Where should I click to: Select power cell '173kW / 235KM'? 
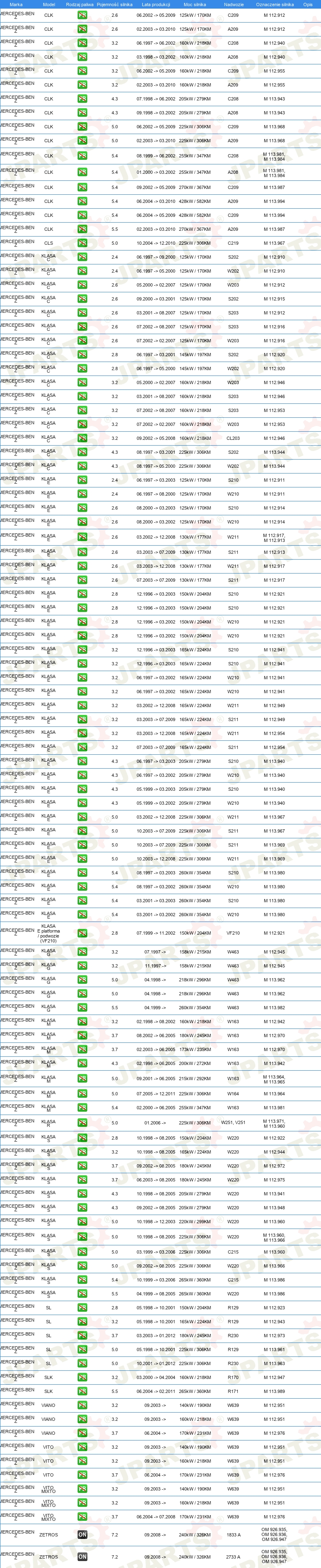(195, 1049)
